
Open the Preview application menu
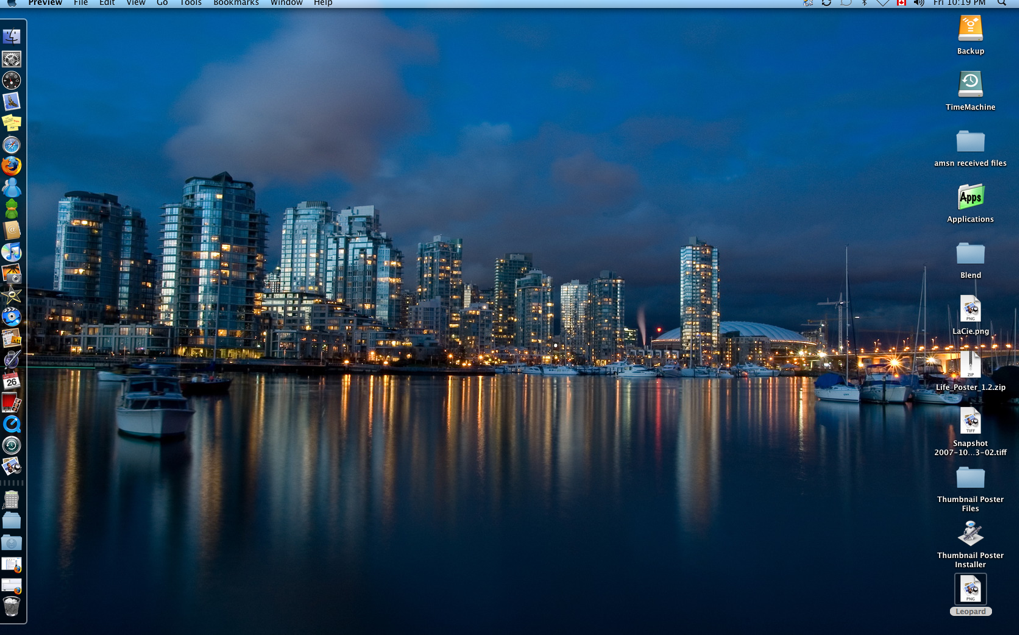(45, 3)
